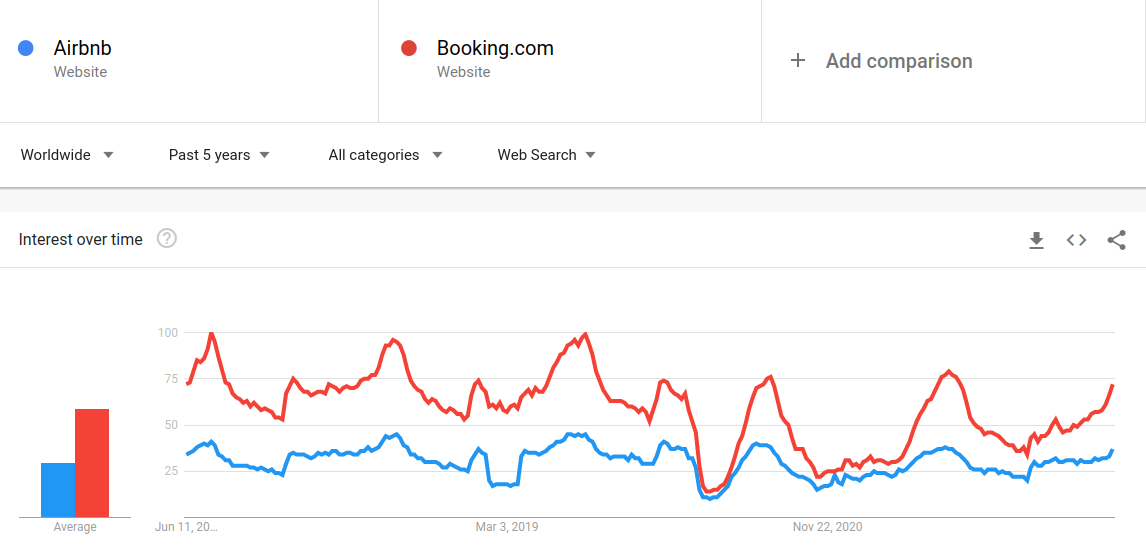Select the red Booking.com average bar
Screen dimensions: 1146x554
pos(92,463)
